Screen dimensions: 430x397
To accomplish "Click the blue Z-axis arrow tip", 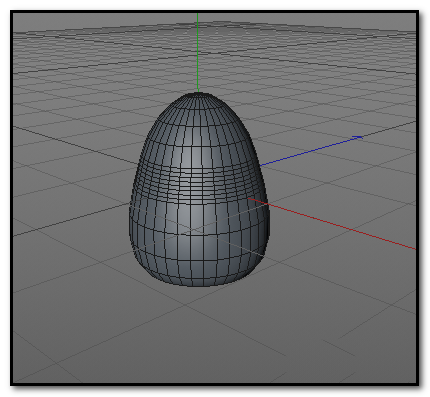I will point(358,137).
